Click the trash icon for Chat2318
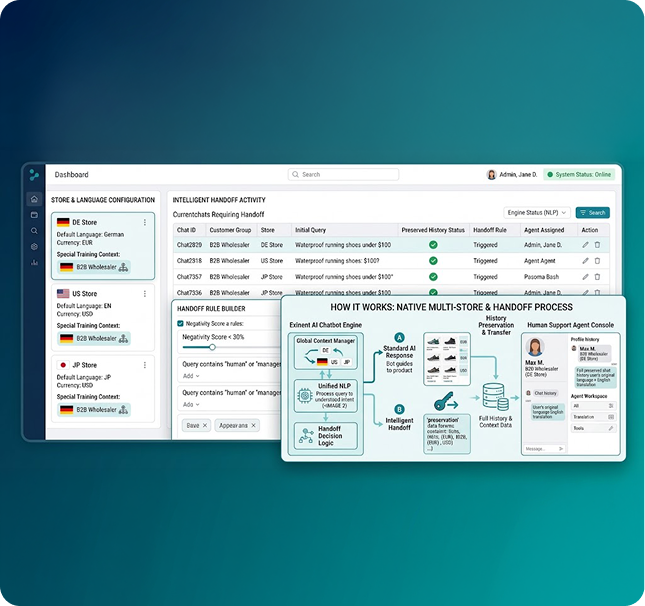645x606 pixels. pyautogui.click(x=597, y=261)
